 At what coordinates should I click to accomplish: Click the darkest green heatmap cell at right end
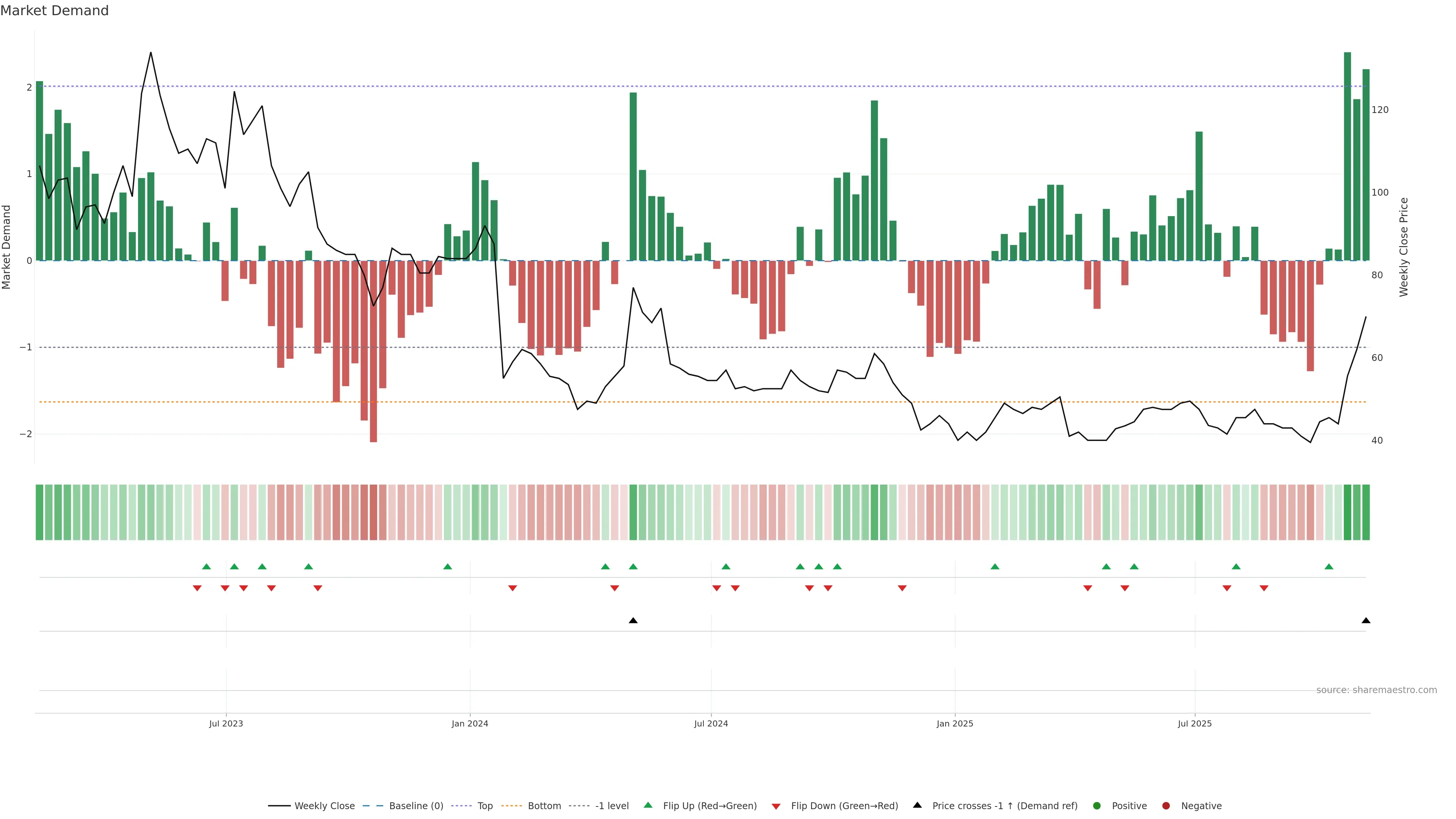pyautogui.click(x=1348, y=512)
